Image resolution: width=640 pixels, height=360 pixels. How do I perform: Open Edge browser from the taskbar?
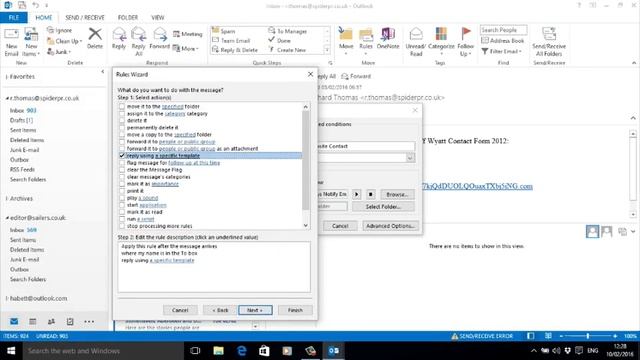pyautogui.click(x=242, y=351)
